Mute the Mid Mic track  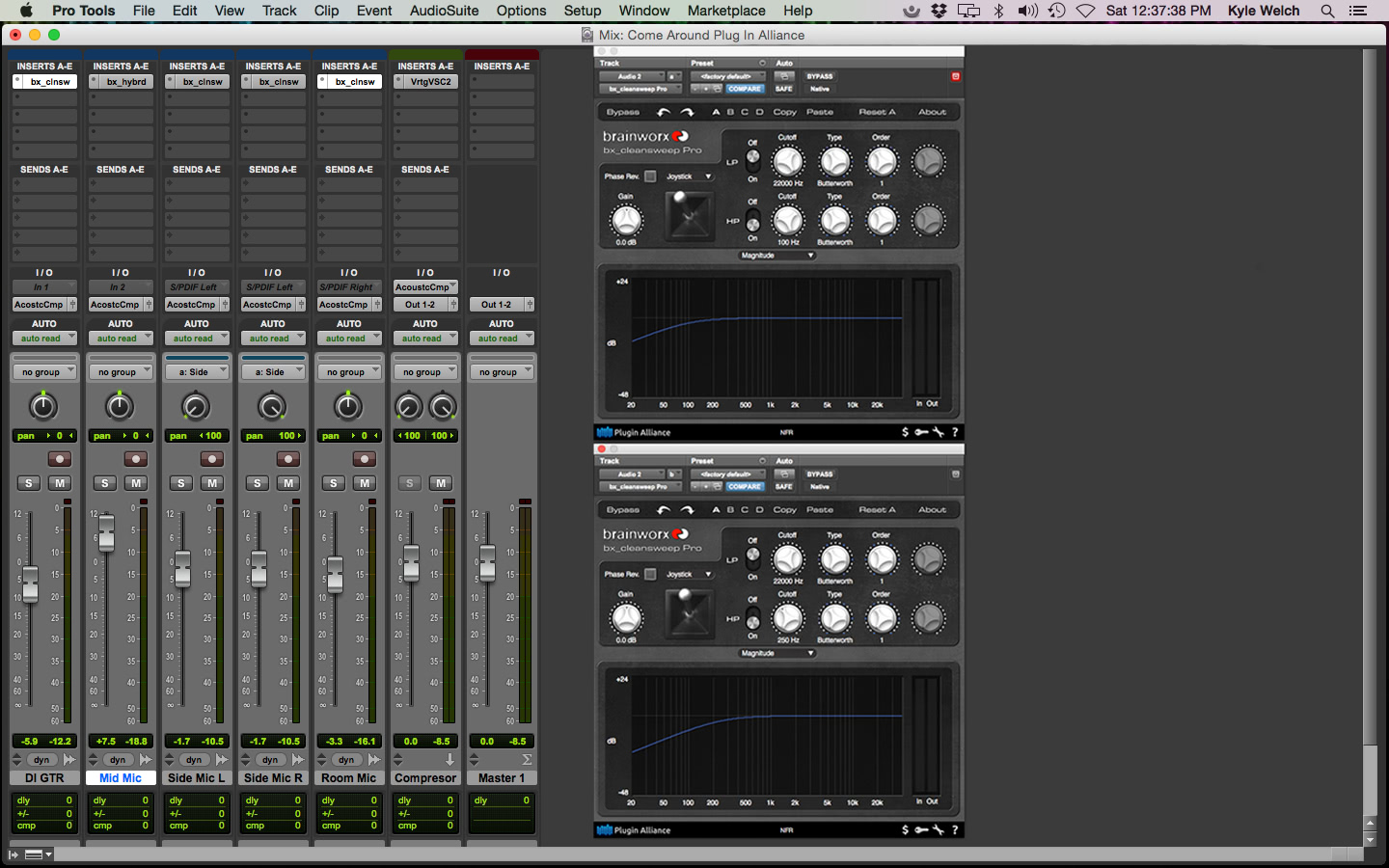(x=136, y=483)
